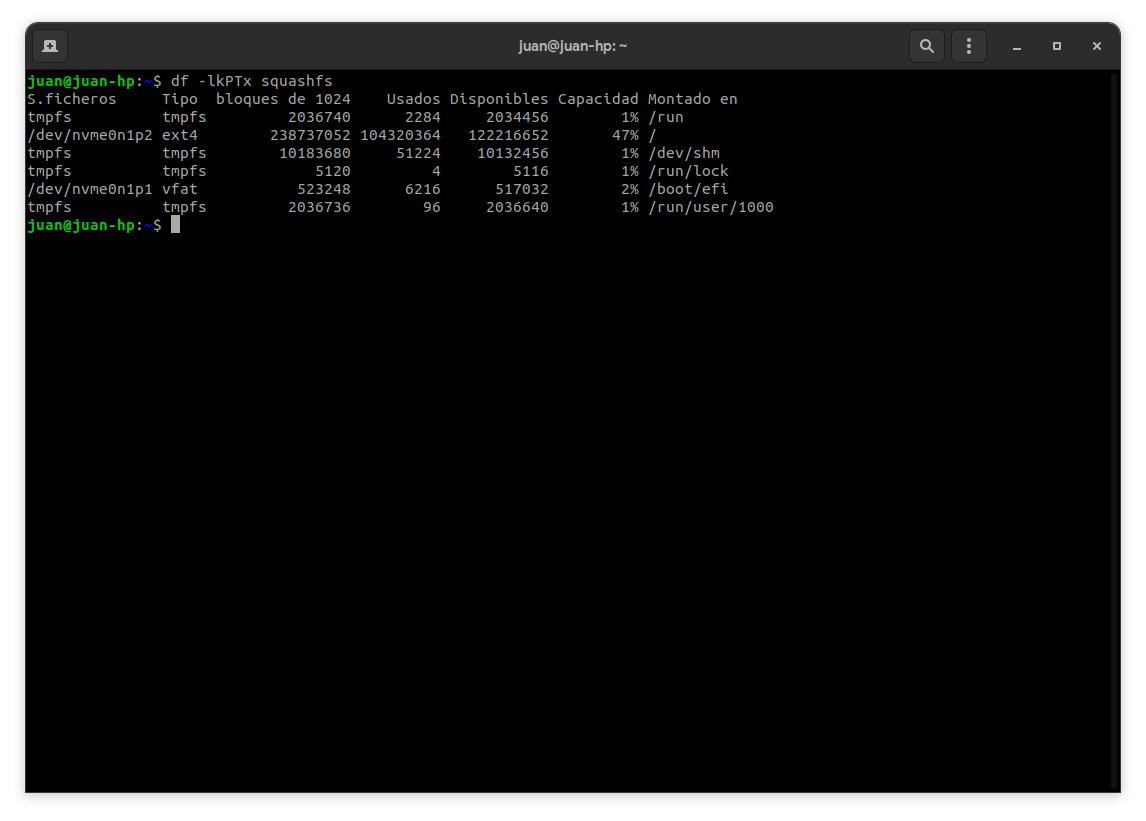1146x821 pixels.
Task: Open a new terminal tab
Action: coord(49,45)
